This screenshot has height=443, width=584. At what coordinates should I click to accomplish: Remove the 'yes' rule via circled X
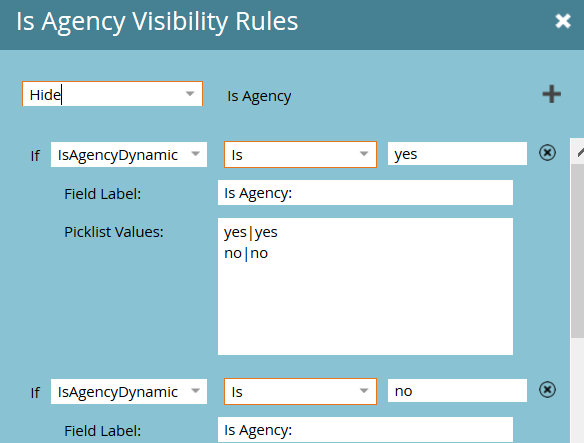[x=548, y=153]
